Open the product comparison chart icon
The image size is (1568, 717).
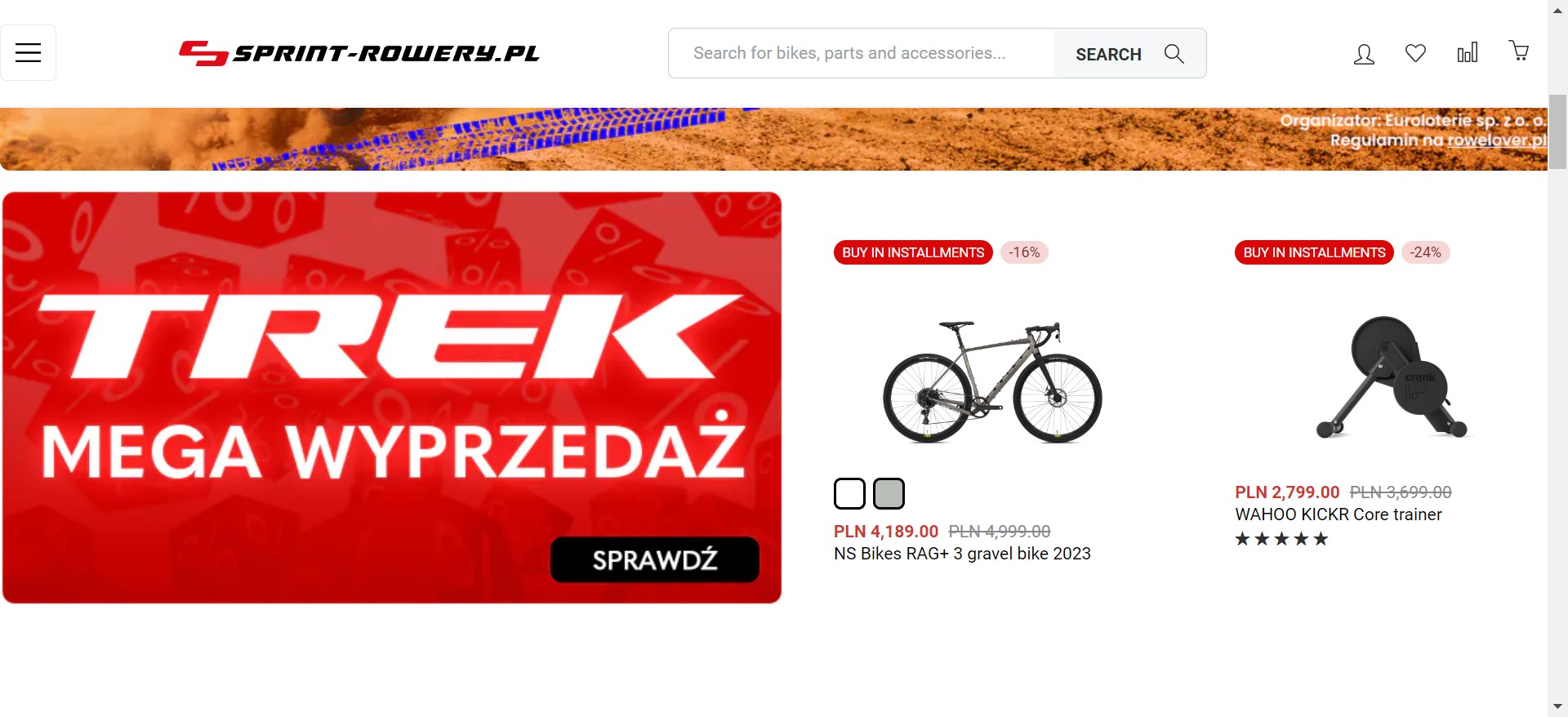pyautogui.click(x=1468, y=53)
